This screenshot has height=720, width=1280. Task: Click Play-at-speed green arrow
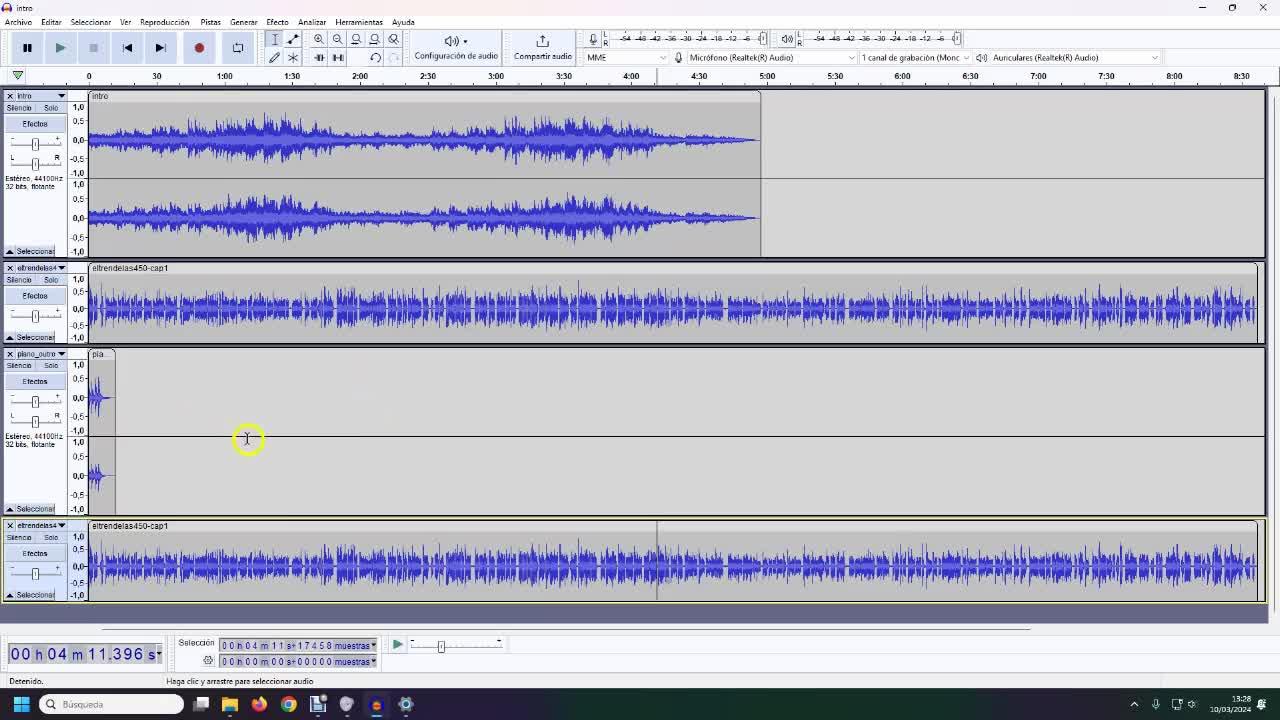(x=397, y=645)
